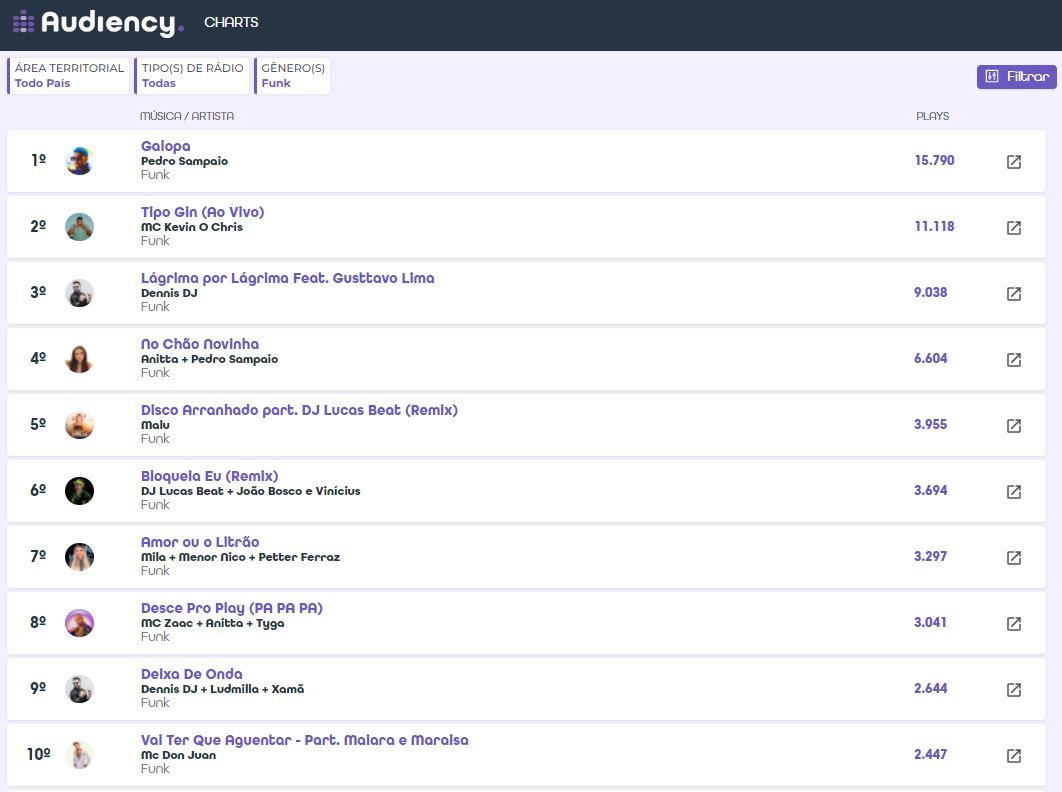Click Anitta avatar in 4º row

(x=79, y=358)
